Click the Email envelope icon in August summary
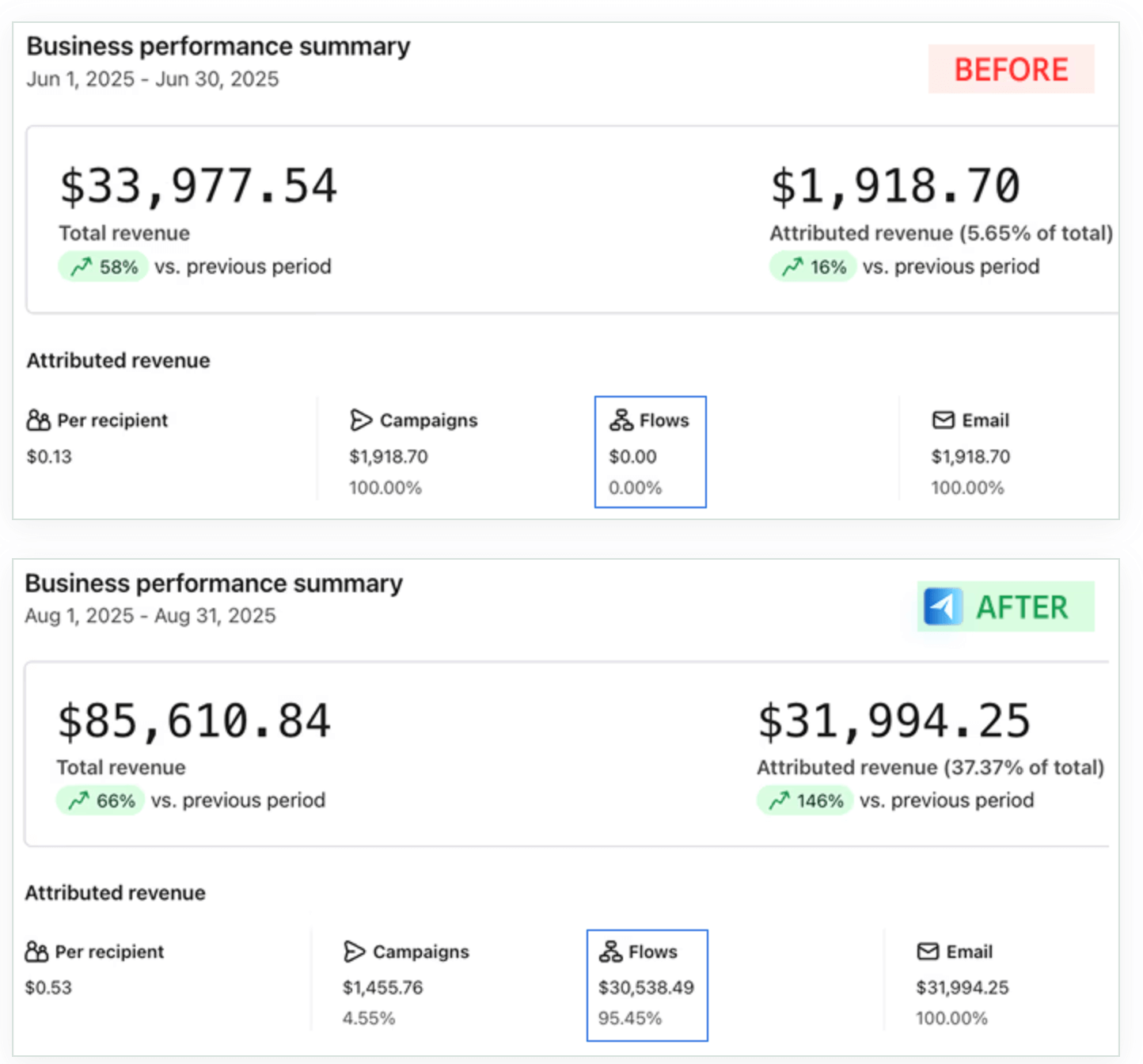The image size is (1143, 1064). point(928,952)
